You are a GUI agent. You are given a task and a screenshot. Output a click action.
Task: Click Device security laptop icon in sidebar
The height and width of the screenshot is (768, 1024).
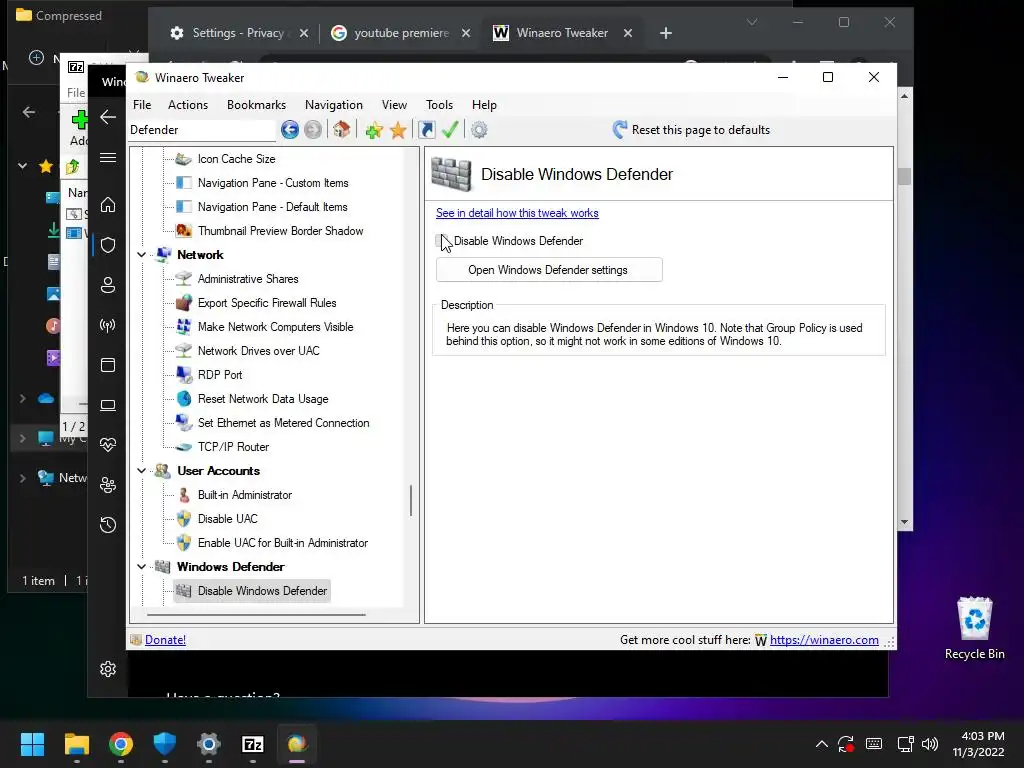108,405
